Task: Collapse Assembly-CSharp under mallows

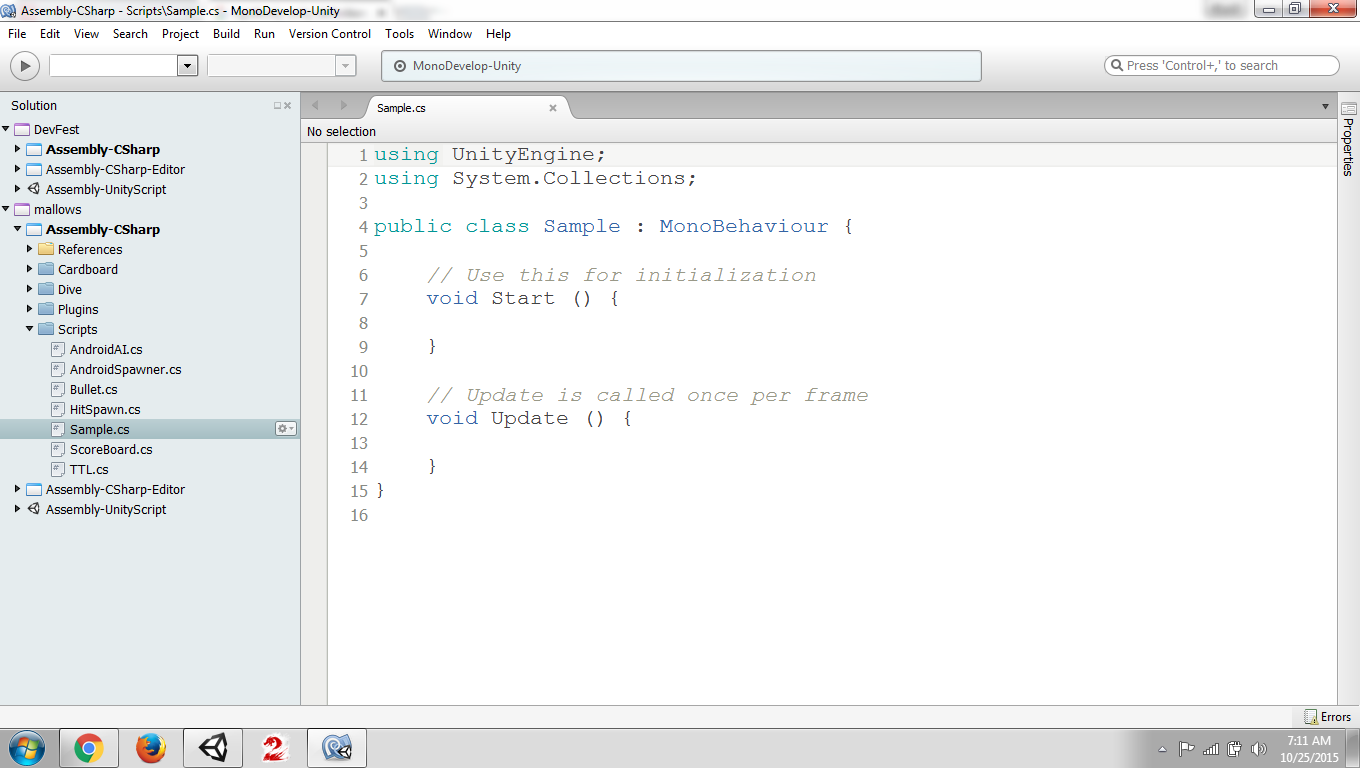Action: click(18, 229)
